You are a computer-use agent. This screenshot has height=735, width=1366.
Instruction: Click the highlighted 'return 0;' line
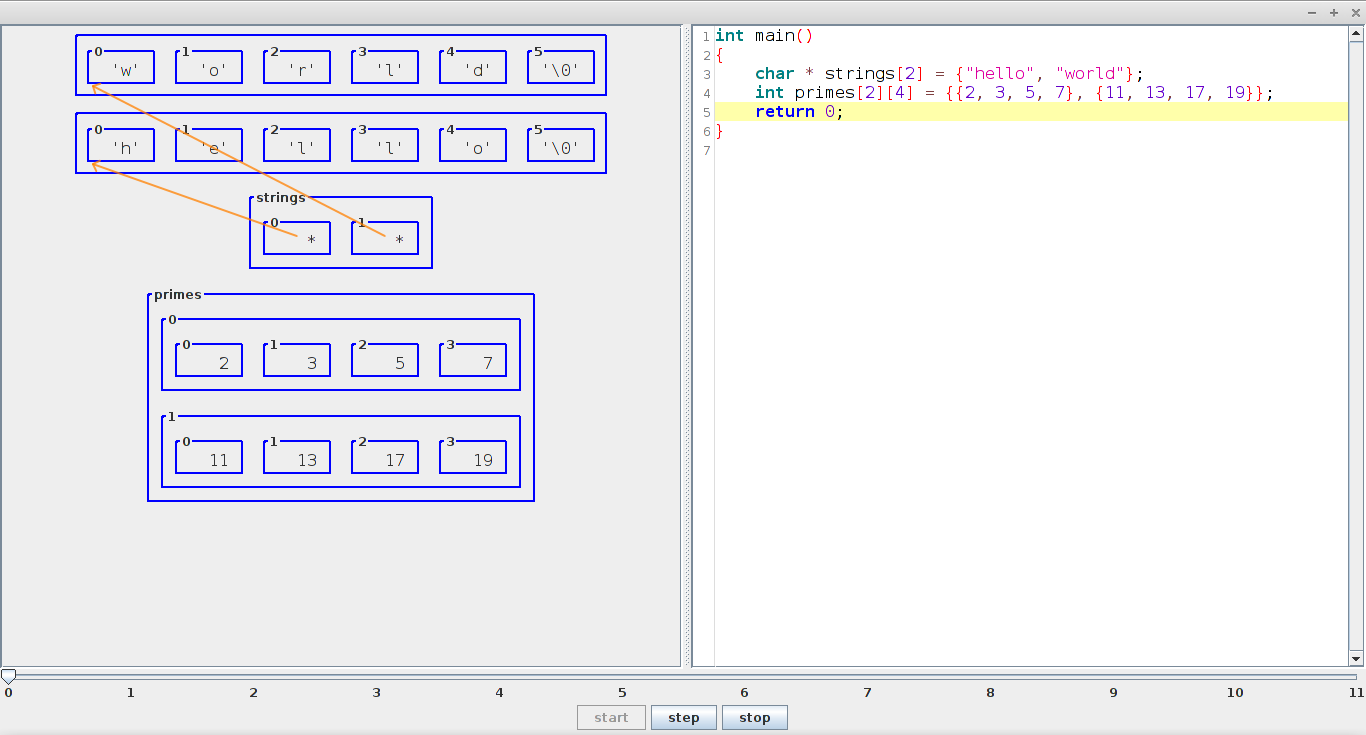pyautogui.click(x=1031, y=112)
